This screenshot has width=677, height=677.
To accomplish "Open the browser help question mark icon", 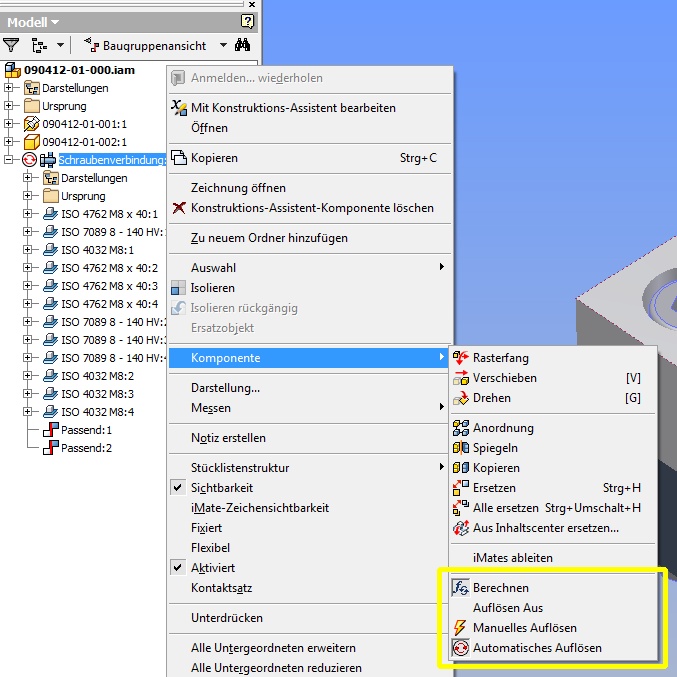I will [247, 21].
